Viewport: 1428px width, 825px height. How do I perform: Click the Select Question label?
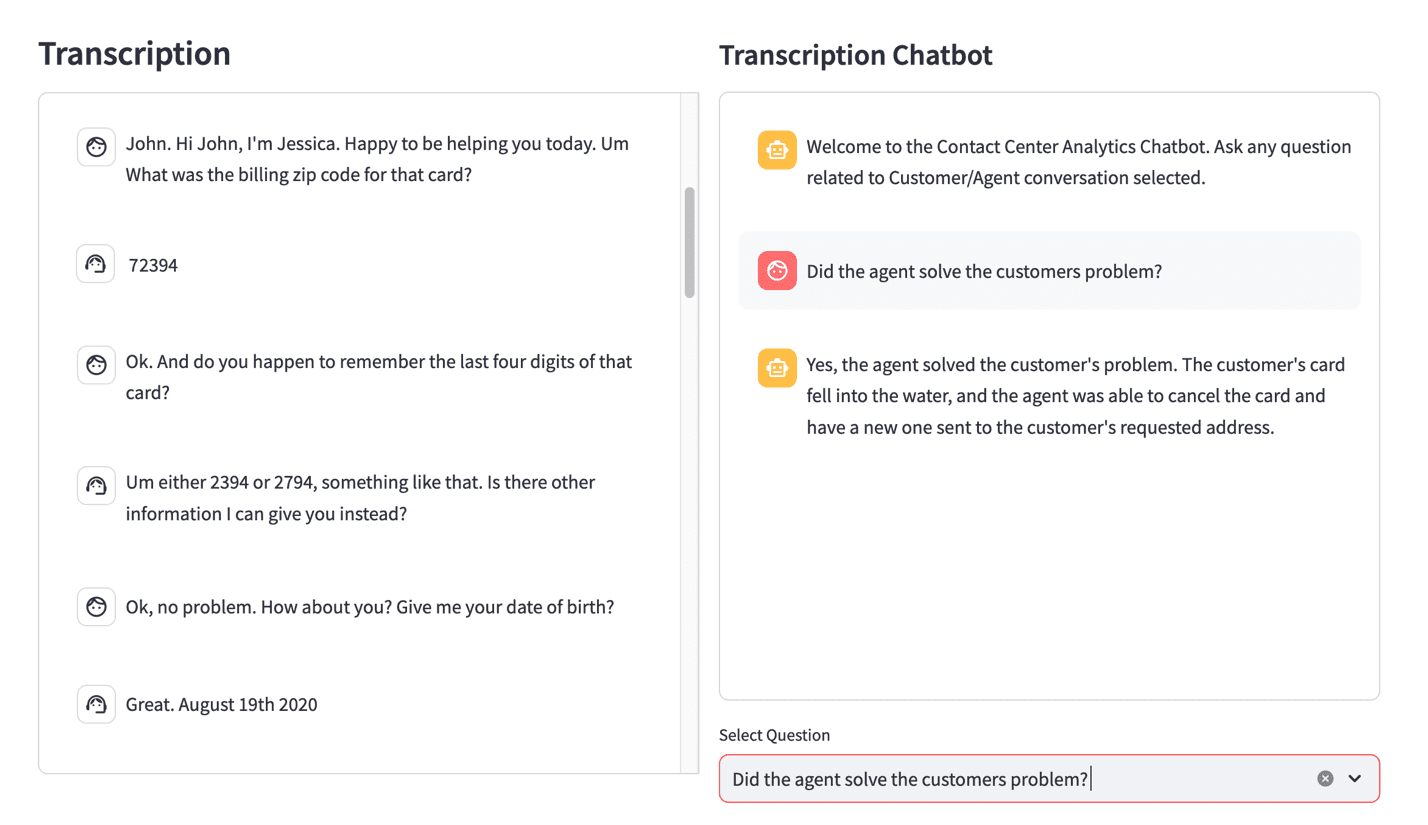(774, 735)
